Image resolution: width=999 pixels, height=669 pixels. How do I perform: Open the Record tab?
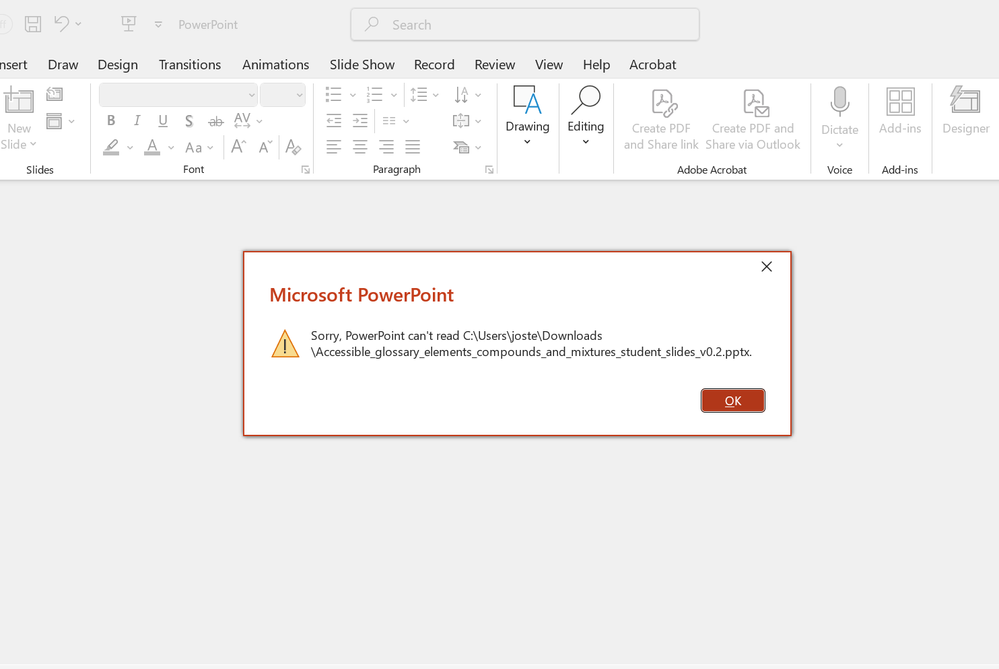point(435,64)
